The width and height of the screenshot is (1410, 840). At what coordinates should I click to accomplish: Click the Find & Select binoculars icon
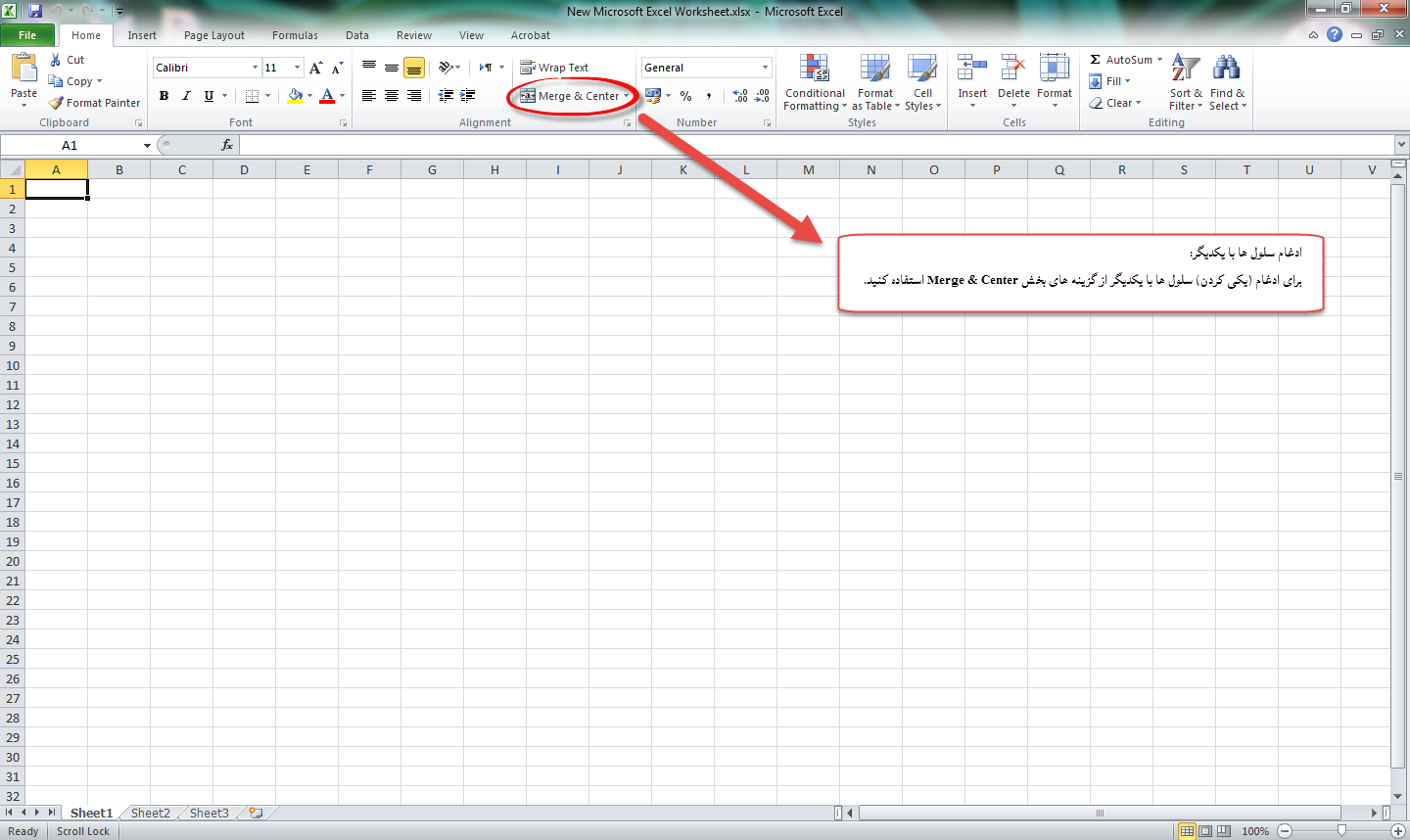pos(1226,69)
